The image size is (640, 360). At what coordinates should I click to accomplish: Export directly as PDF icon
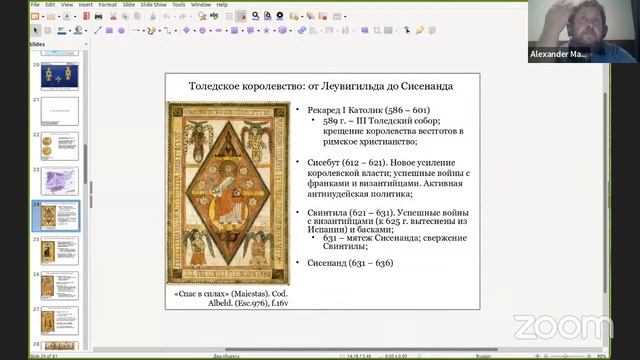86,16
